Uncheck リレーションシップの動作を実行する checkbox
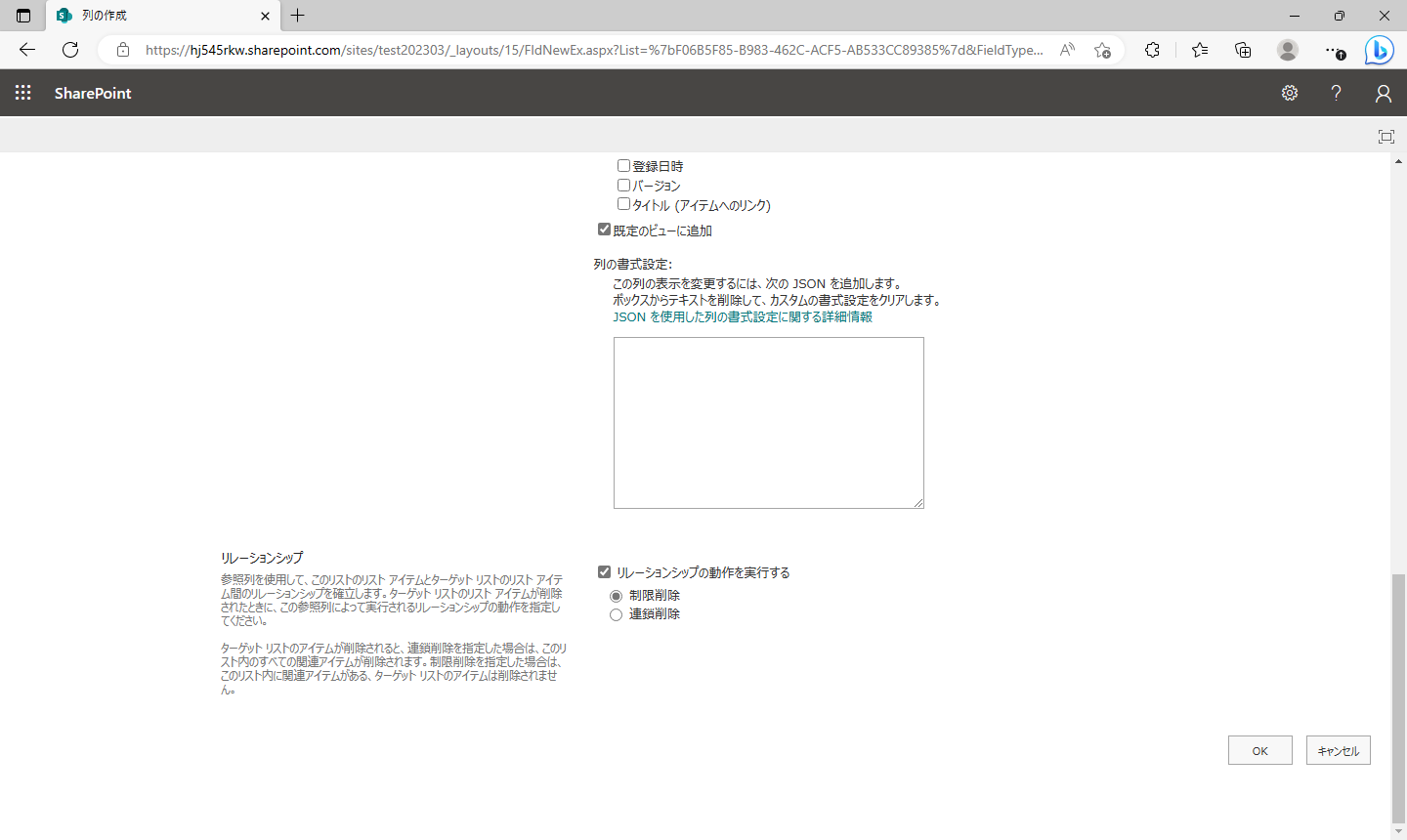Image resolution: width=1407 pixels, height=840 pixels. click(x=604, y=572)
